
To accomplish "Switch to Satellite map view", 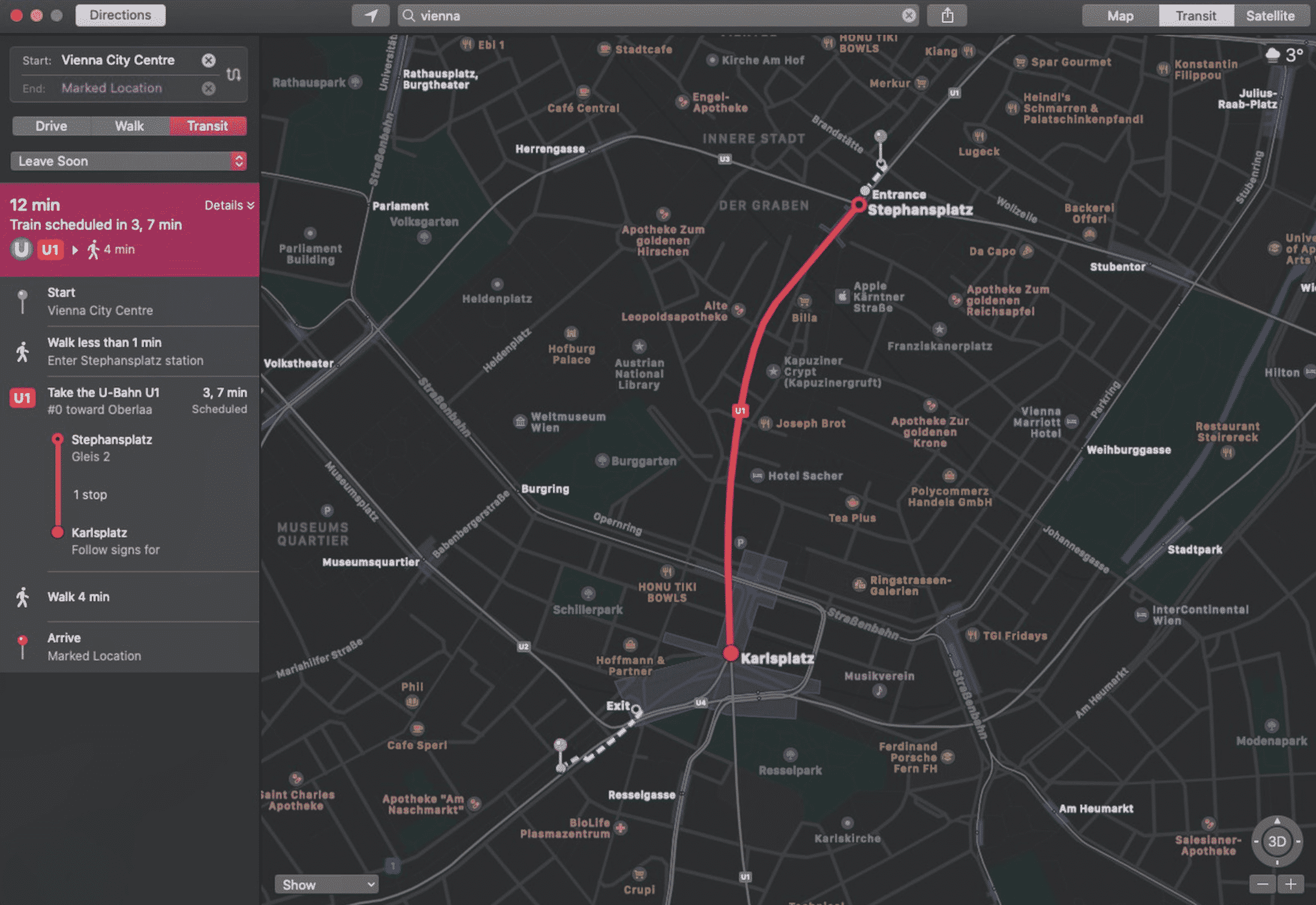I will [1270, 16].
